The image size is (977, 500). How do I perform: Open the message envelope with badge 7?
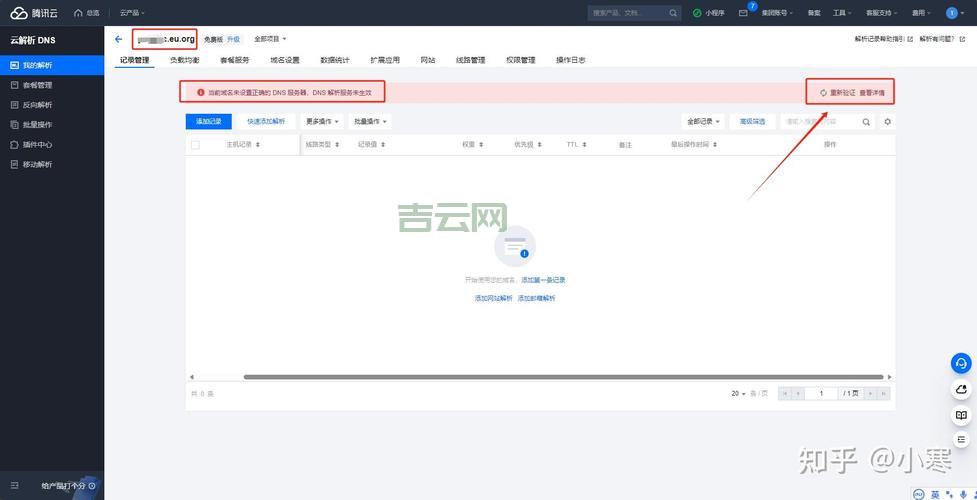743,12
